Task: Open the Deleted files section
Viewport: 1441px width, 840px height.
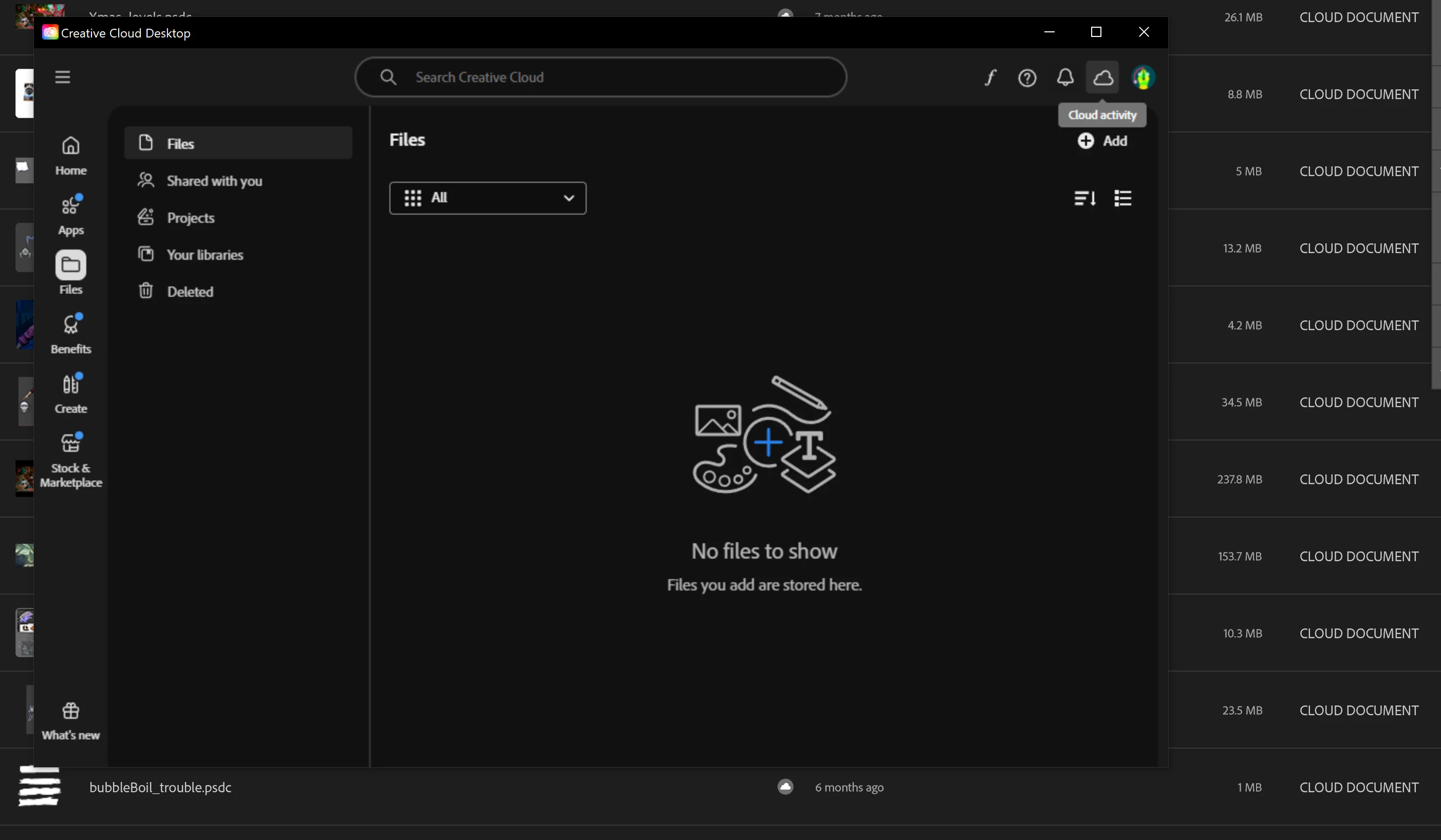Action: 190,292
